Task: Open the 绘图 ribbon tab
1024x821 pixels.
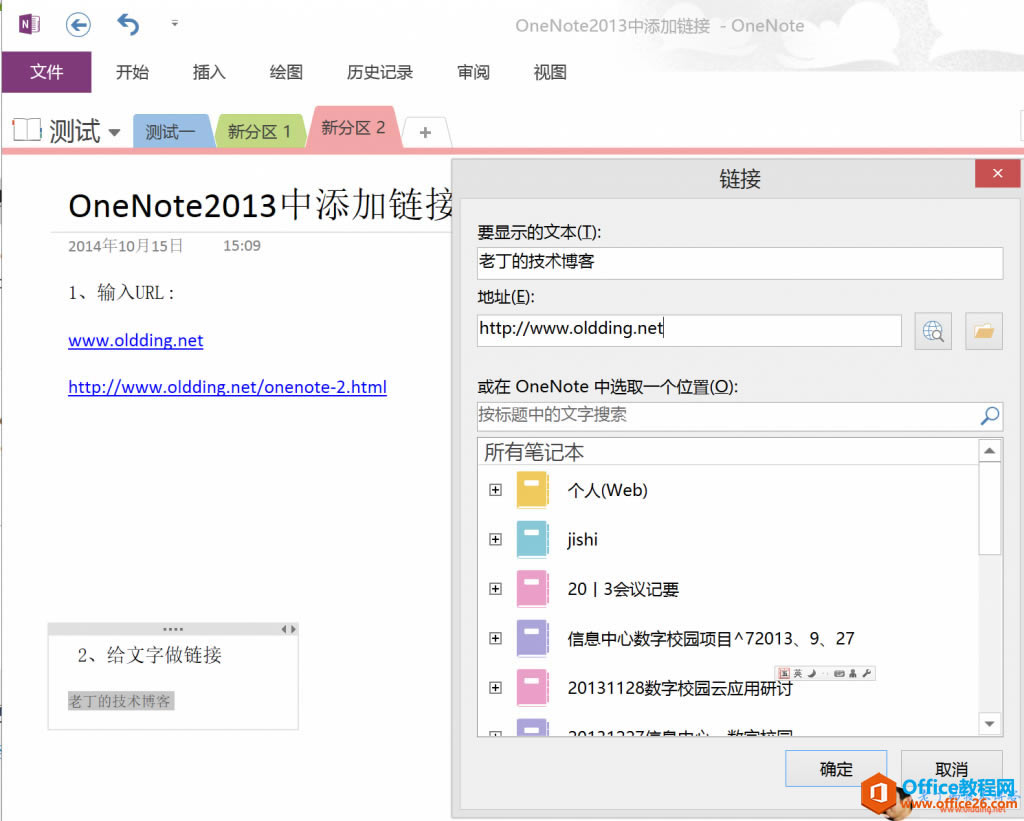Action: point(286,72)
